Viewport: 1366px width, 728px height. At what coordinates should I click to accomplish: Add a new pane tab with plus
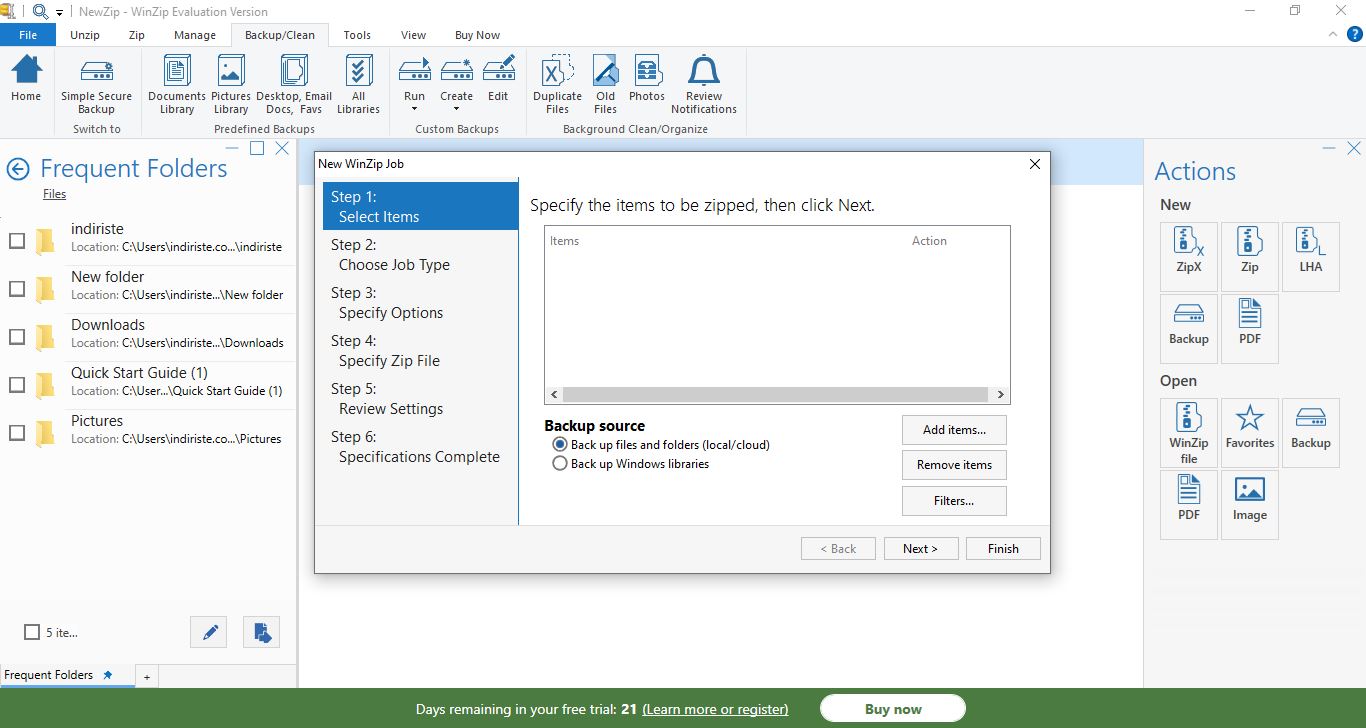coord(146,677)
